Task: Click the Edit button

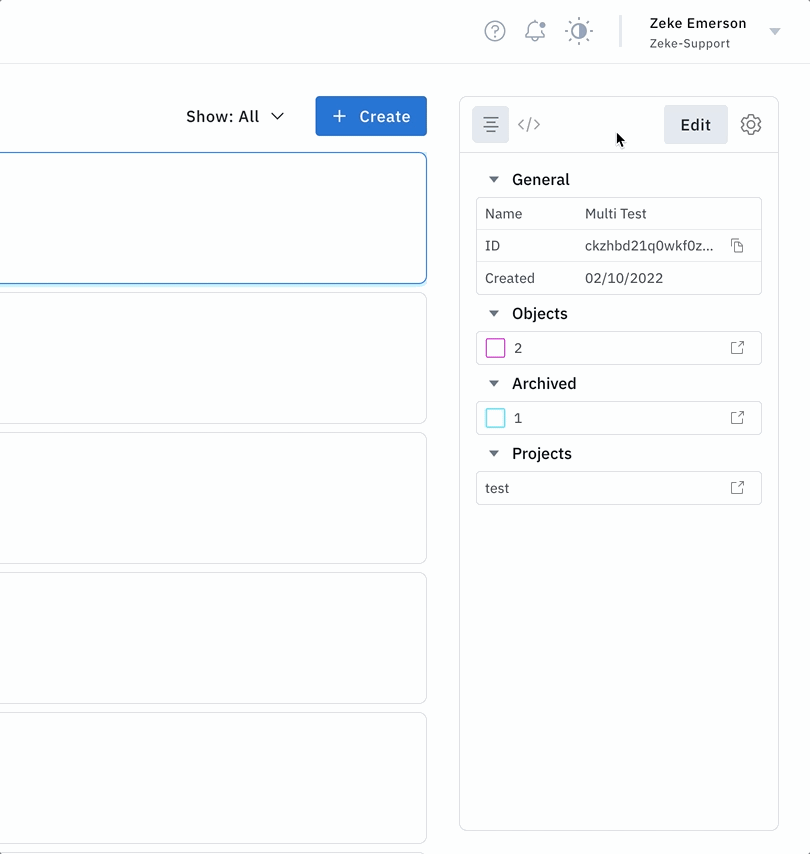Action: click(x=696, y=125)
